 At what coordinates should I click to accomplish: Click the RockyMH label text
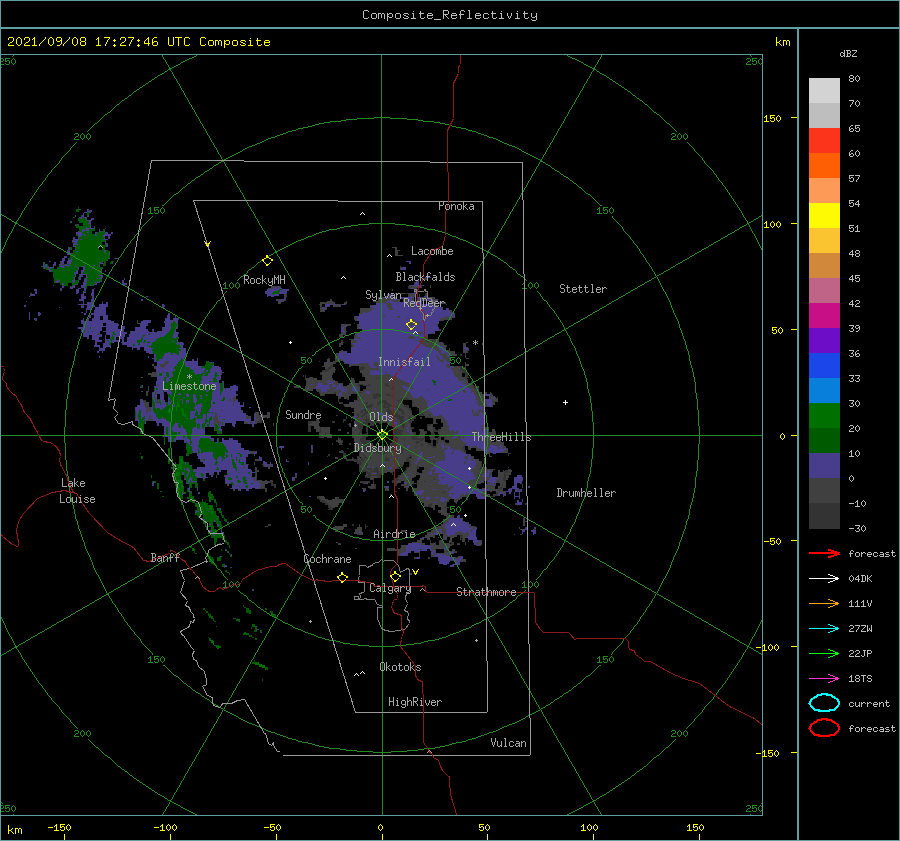tap(263, 280)
